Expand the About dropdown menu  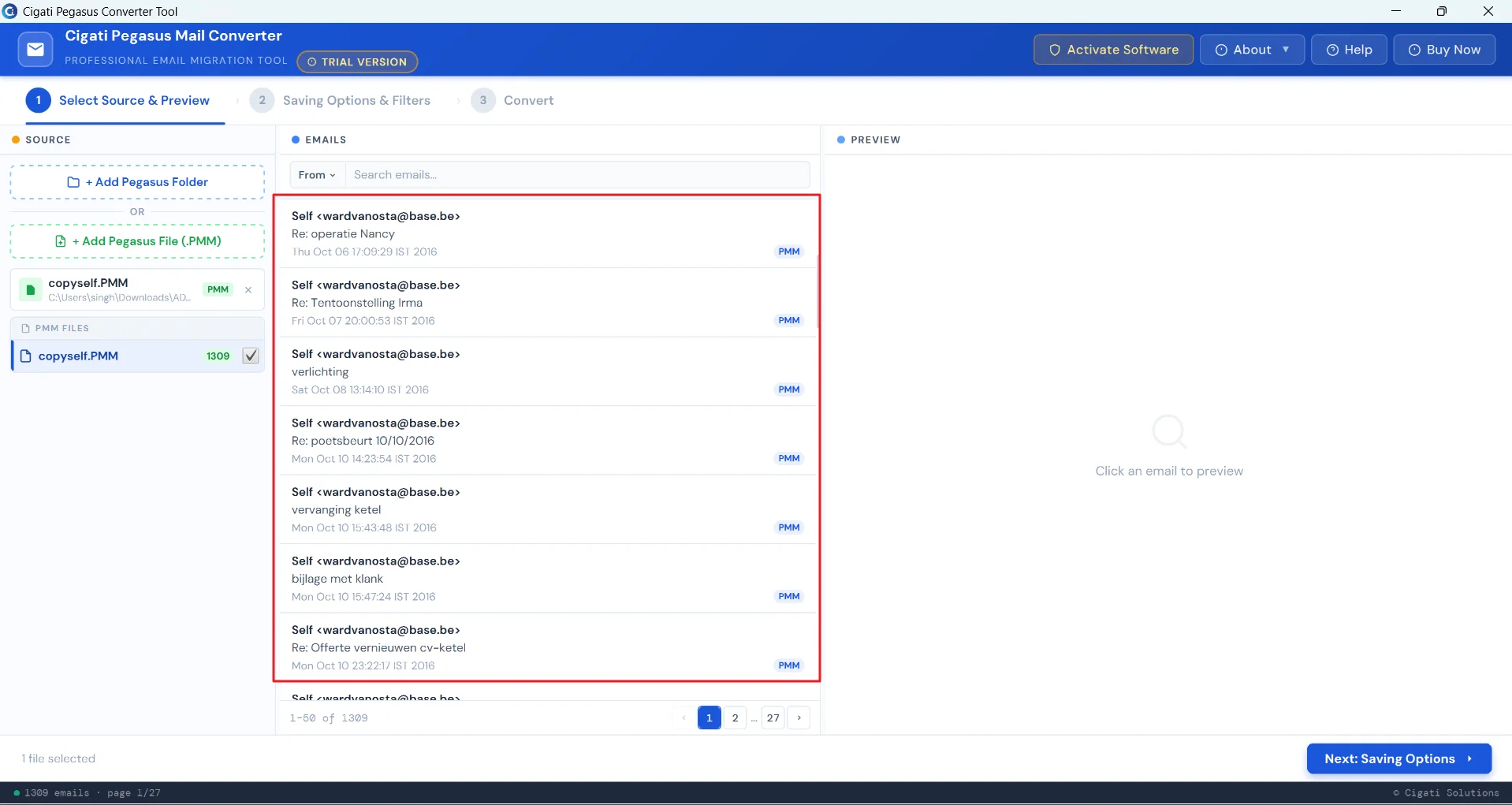1252,50
